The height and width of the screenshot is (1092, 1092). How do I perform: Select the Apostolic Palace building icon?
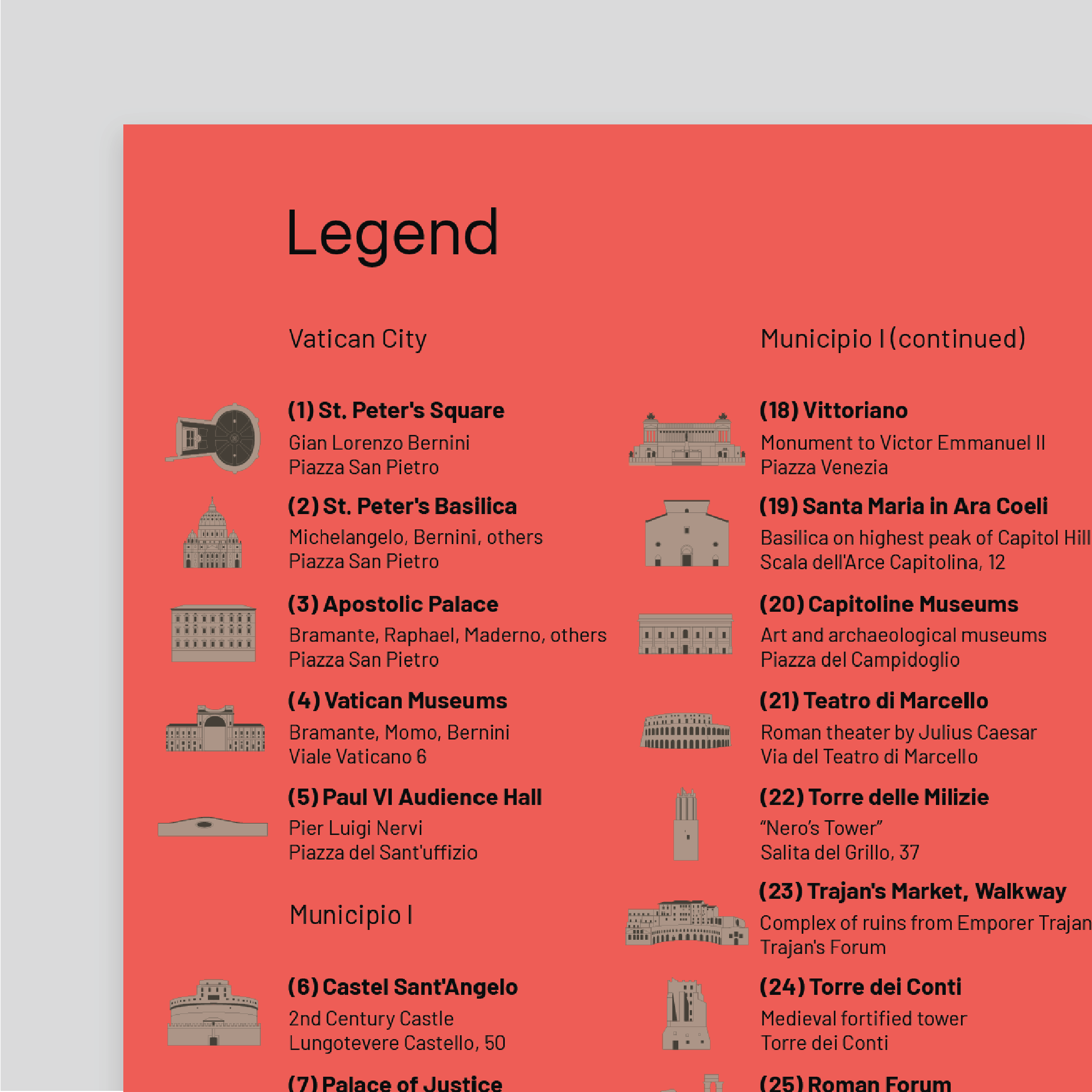(214, 633)
